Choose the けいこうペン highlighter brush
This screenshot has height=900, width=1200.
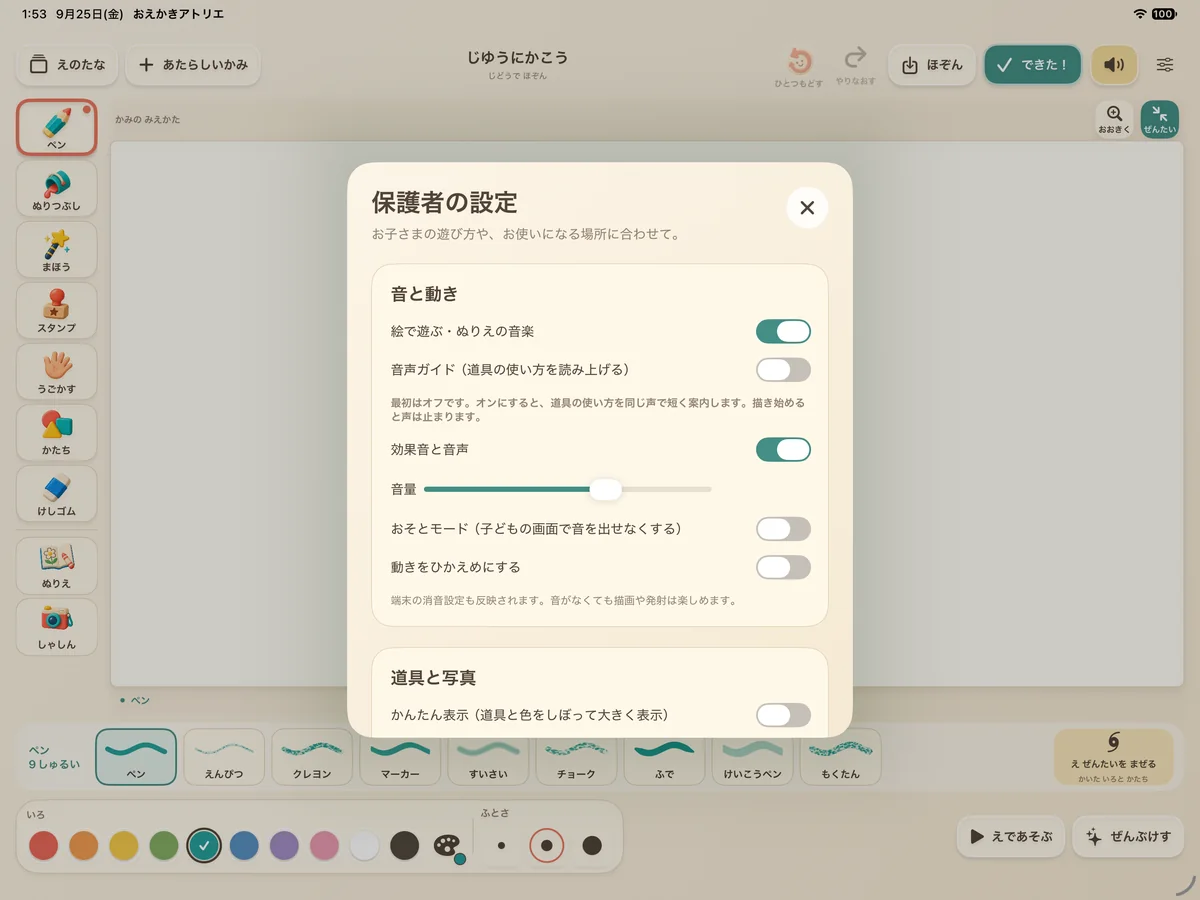pos(752,757)
